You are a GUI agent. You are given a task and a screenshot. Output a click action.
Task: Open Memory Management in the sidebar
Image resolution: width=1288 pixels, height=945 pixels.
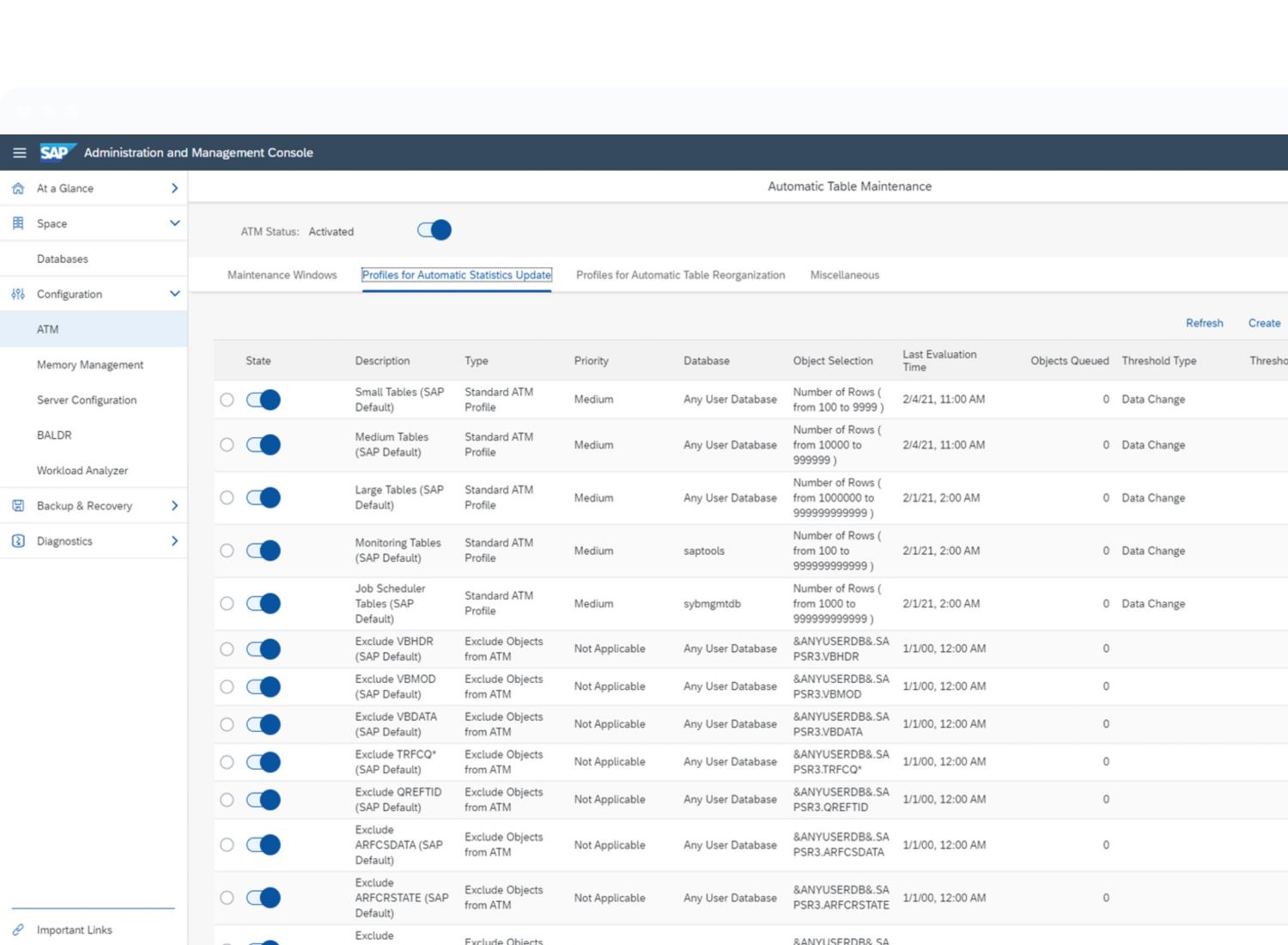tap(90, 364)
